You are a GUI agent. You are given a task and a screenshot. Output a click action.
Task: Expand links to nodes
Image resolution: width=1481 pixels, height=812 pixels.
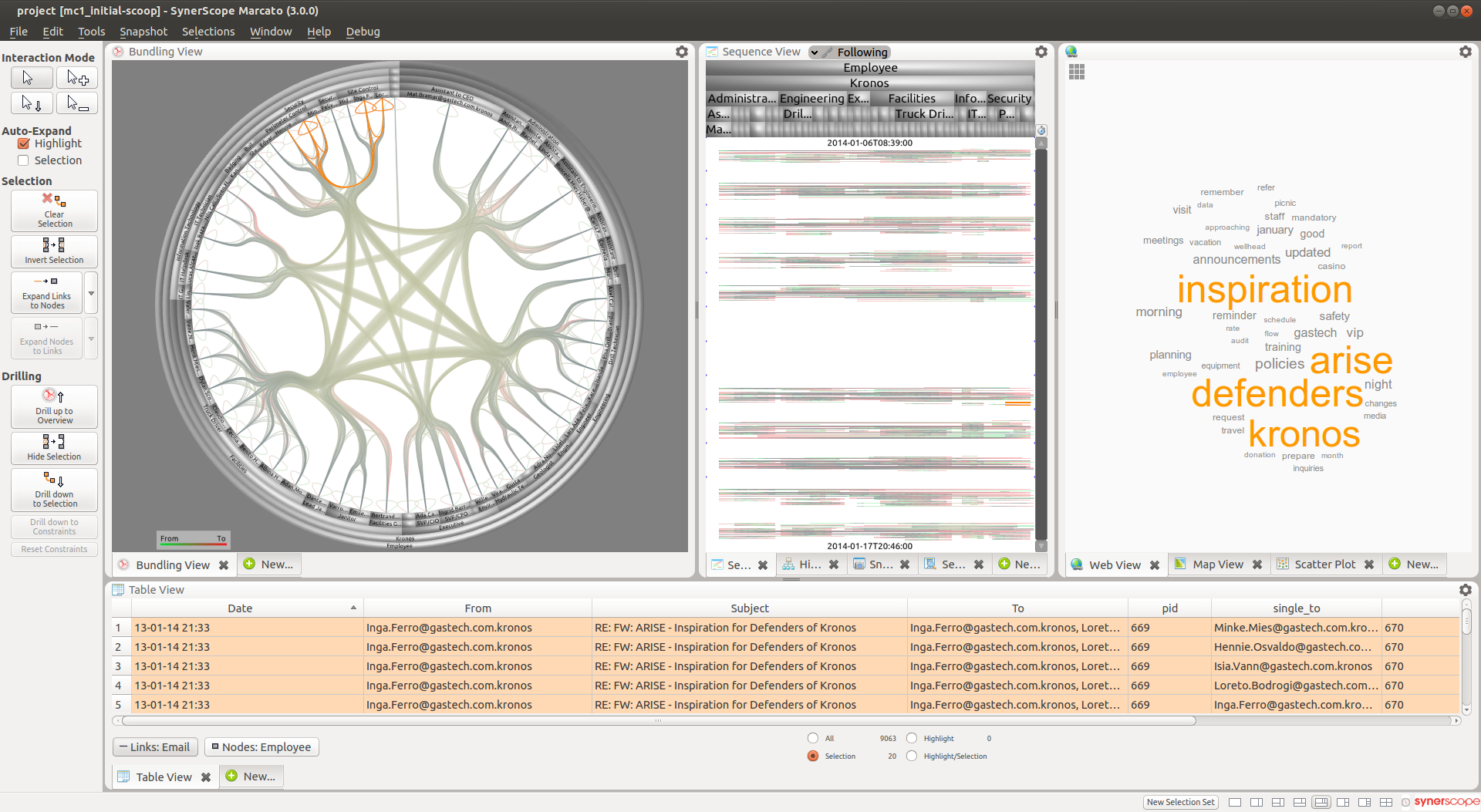[x=46, y=292]
